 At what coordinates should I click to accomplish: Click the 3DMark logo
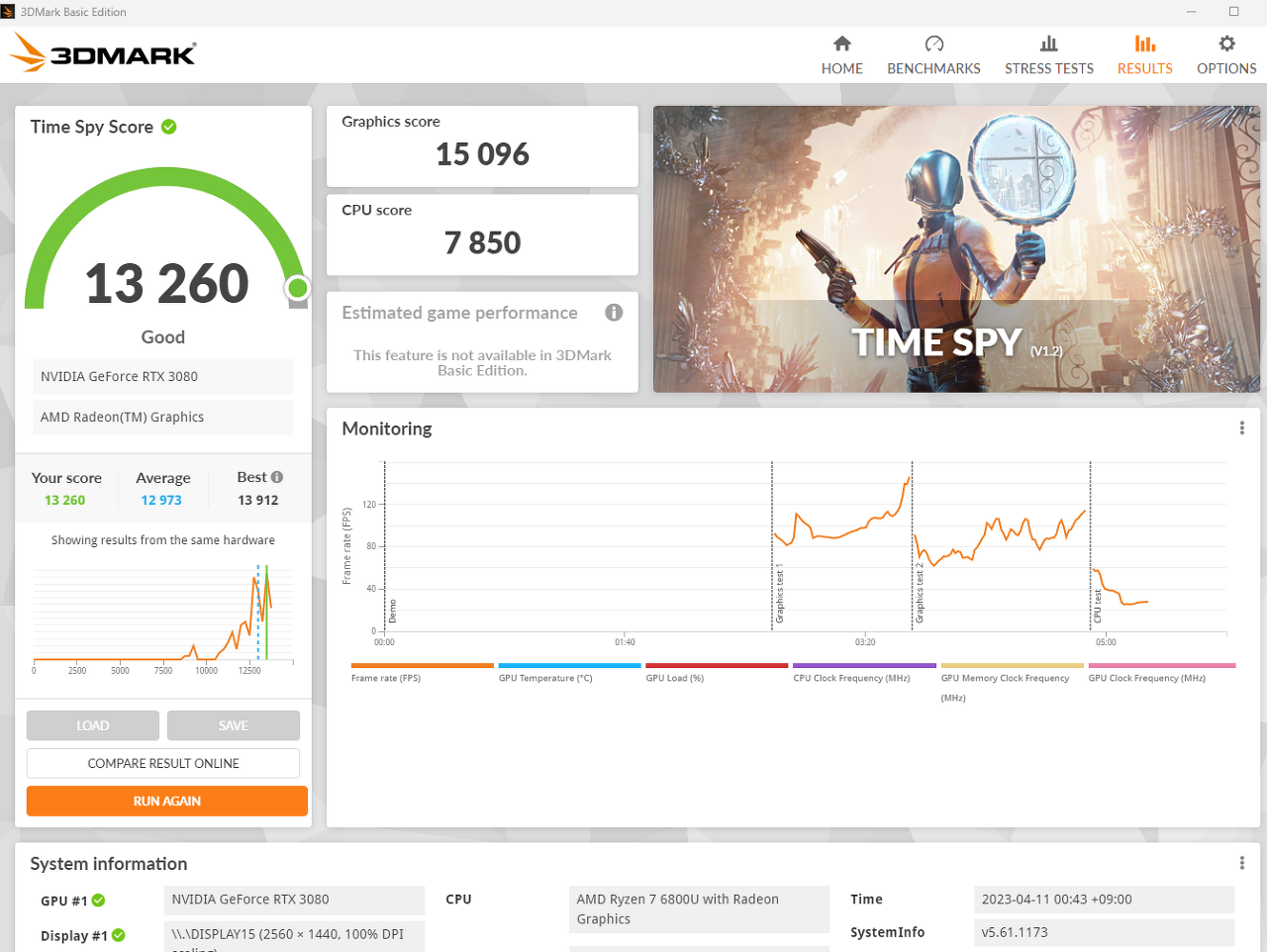[104, 53]
